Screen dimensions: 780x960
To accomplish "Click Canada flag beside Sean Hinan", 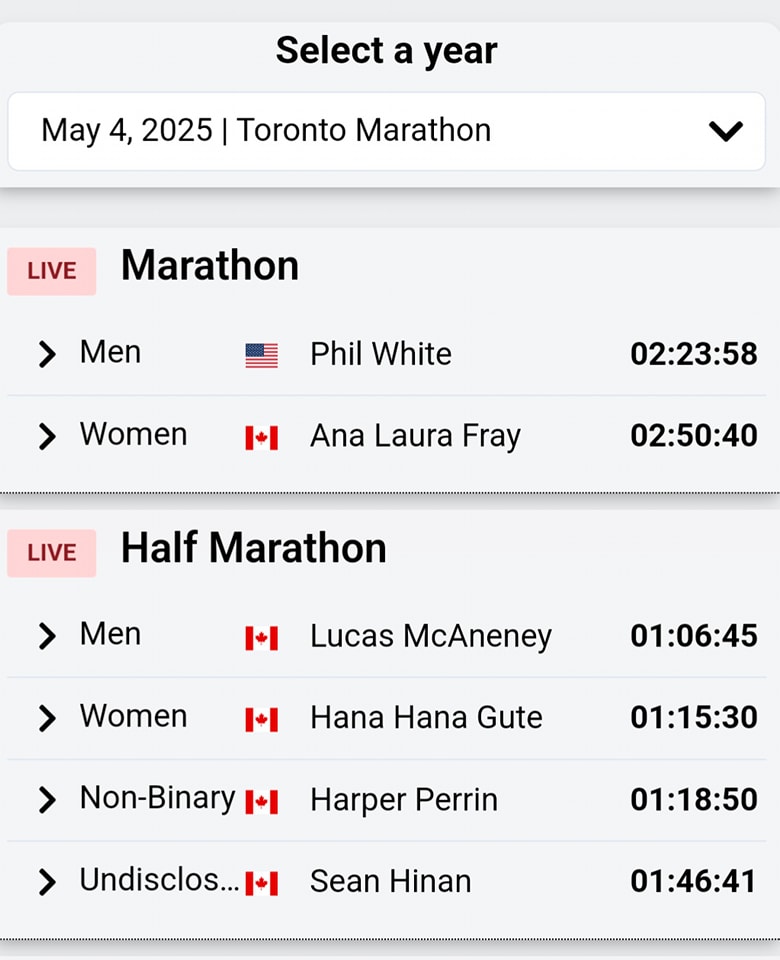I will (x=262, y=883).
